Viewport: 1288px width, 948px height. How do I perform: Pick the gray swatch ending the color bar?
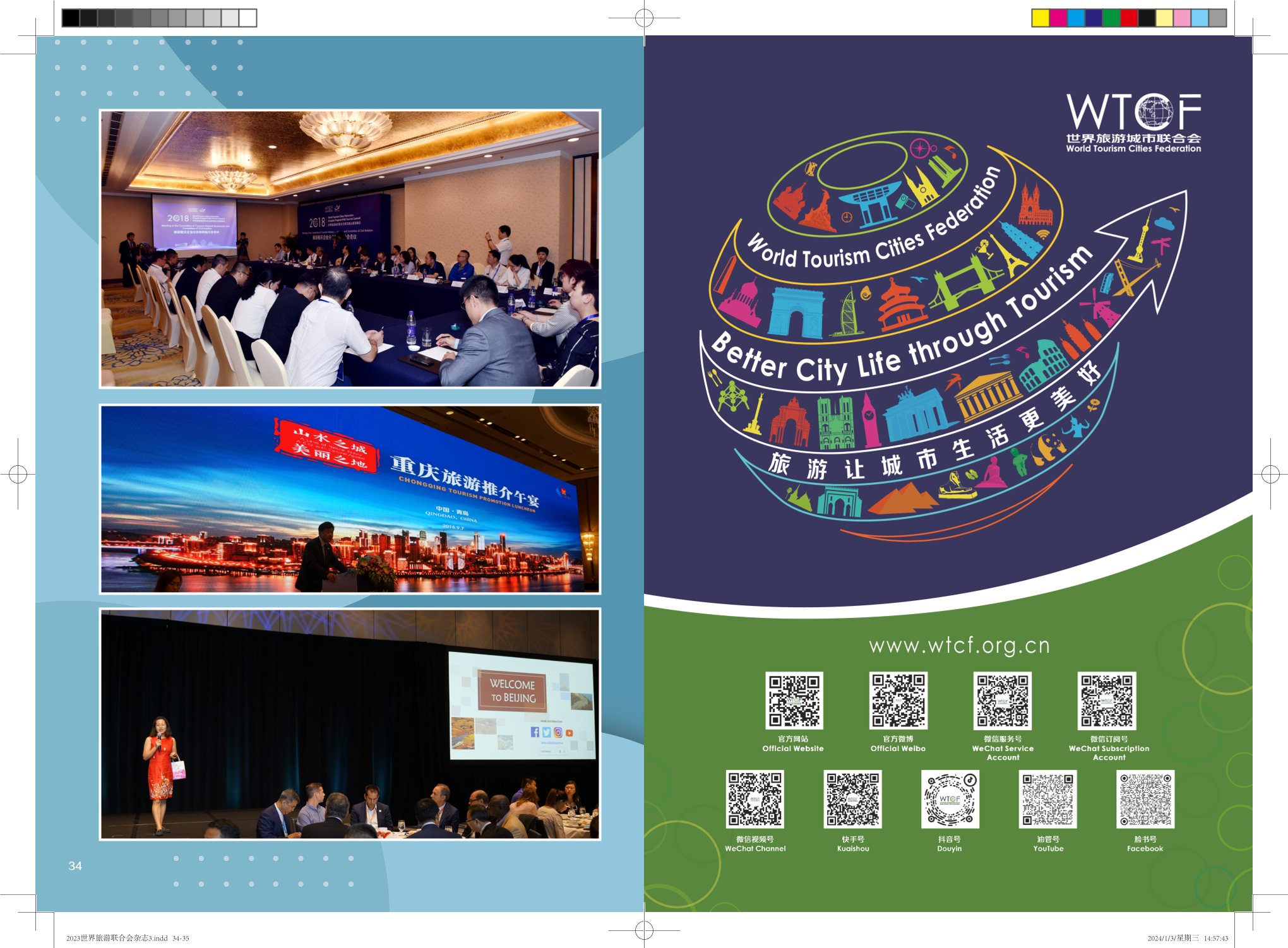point(1217,18)
